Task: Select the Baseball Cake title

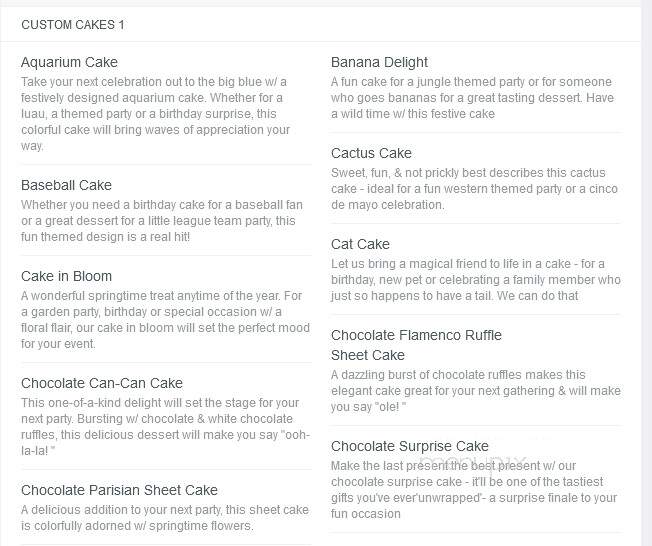Action: click(67, 185)
